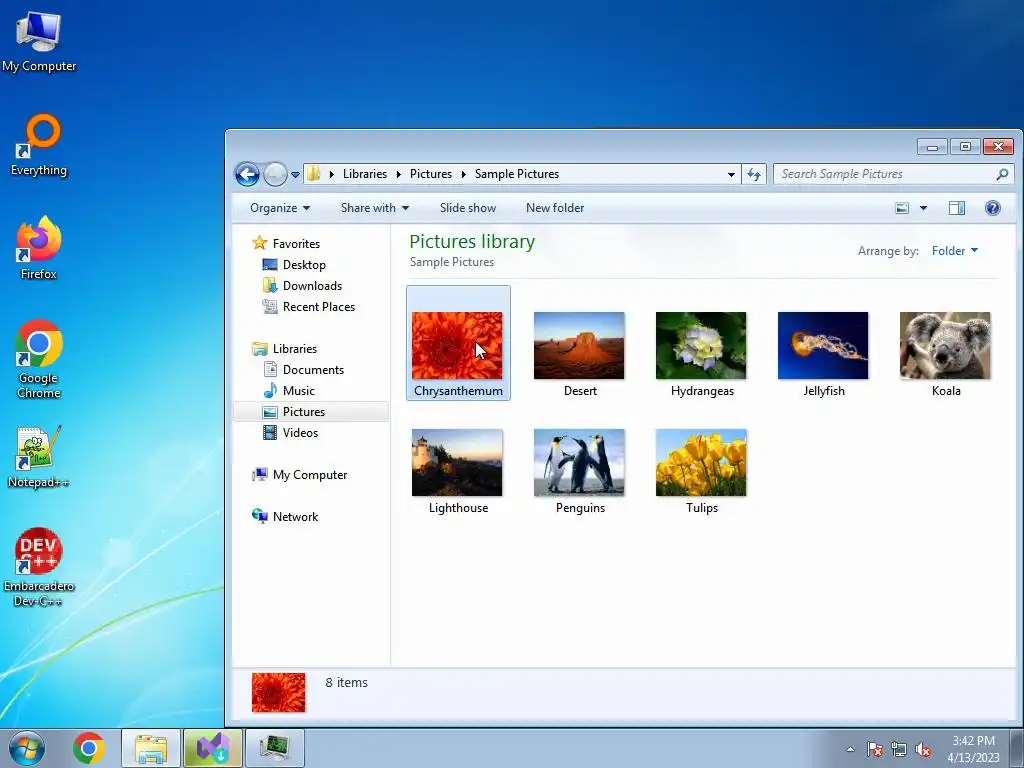Click the 8 items status text

347,682
